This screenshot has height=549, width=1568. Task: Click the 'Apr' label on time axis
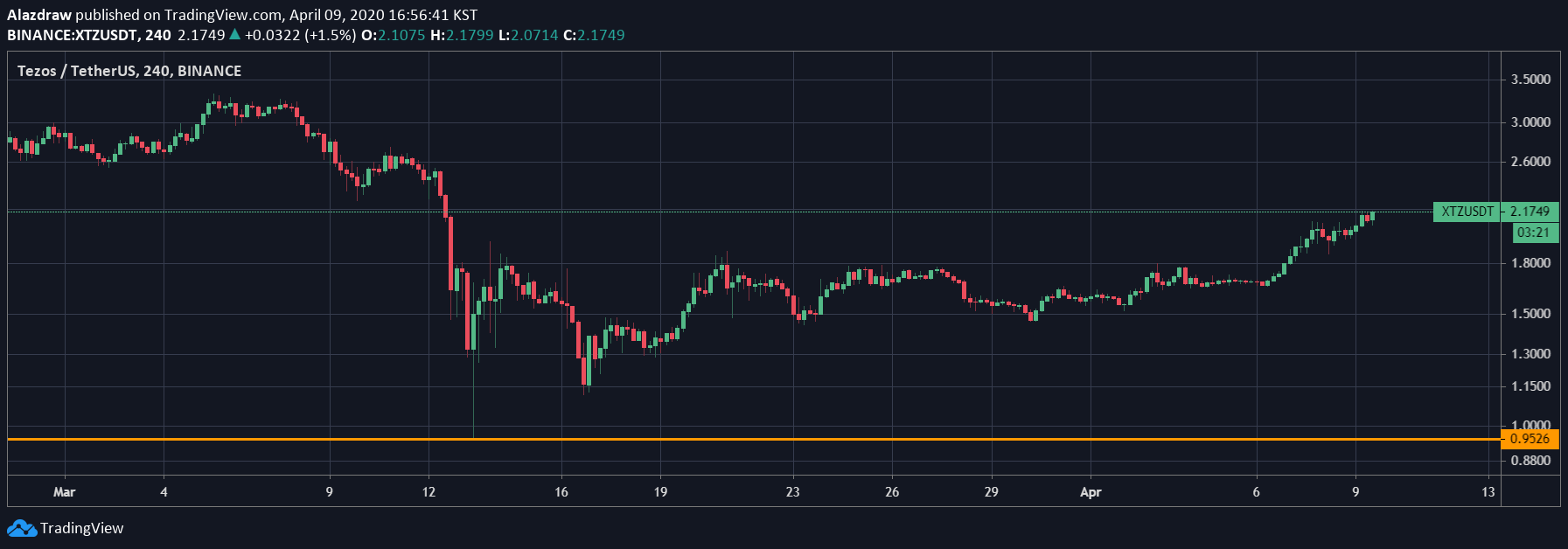1091,492
